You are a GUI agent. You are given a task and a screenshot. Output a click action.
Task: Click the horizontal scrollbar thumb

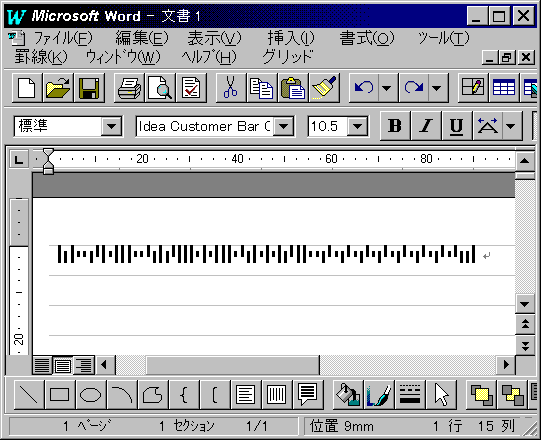click(233, 365)
